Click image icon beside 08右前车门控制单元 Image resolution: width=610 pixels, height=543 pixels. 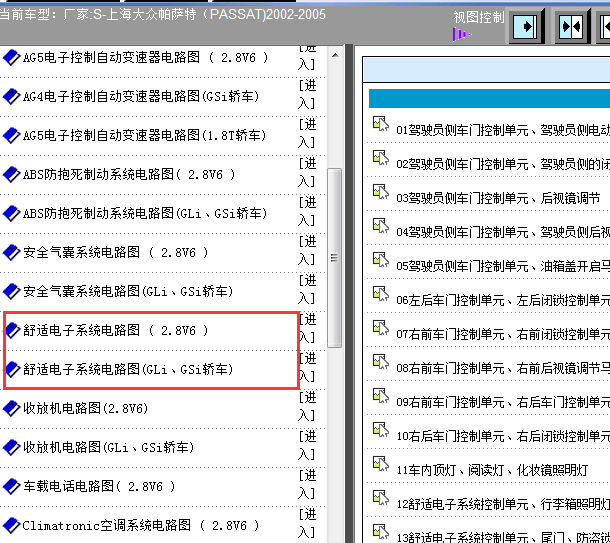tap(380, 362)
